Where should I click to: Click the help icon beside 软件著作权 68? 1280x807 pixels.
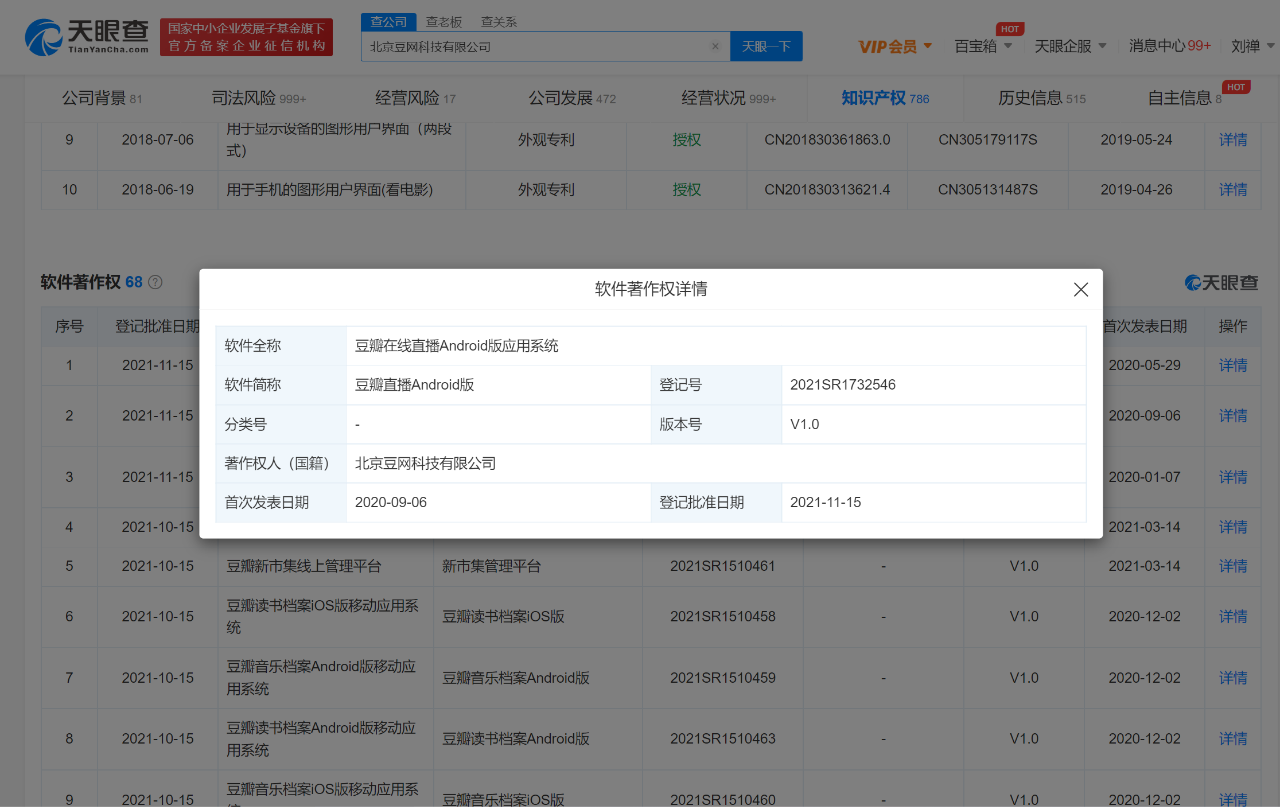(x=155, y=282)
